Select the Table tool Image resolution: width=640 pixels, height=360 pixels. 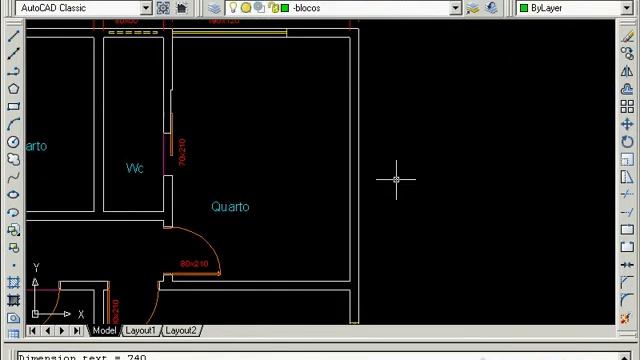[13, 334]
